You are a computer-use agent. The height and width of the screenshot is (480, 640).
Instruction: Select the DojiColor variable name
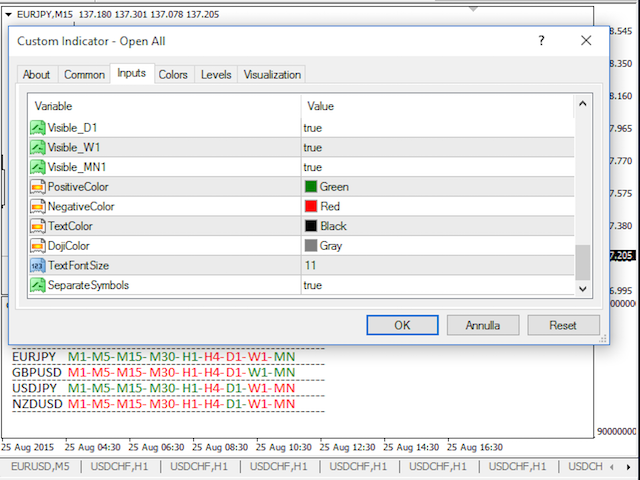69,246
